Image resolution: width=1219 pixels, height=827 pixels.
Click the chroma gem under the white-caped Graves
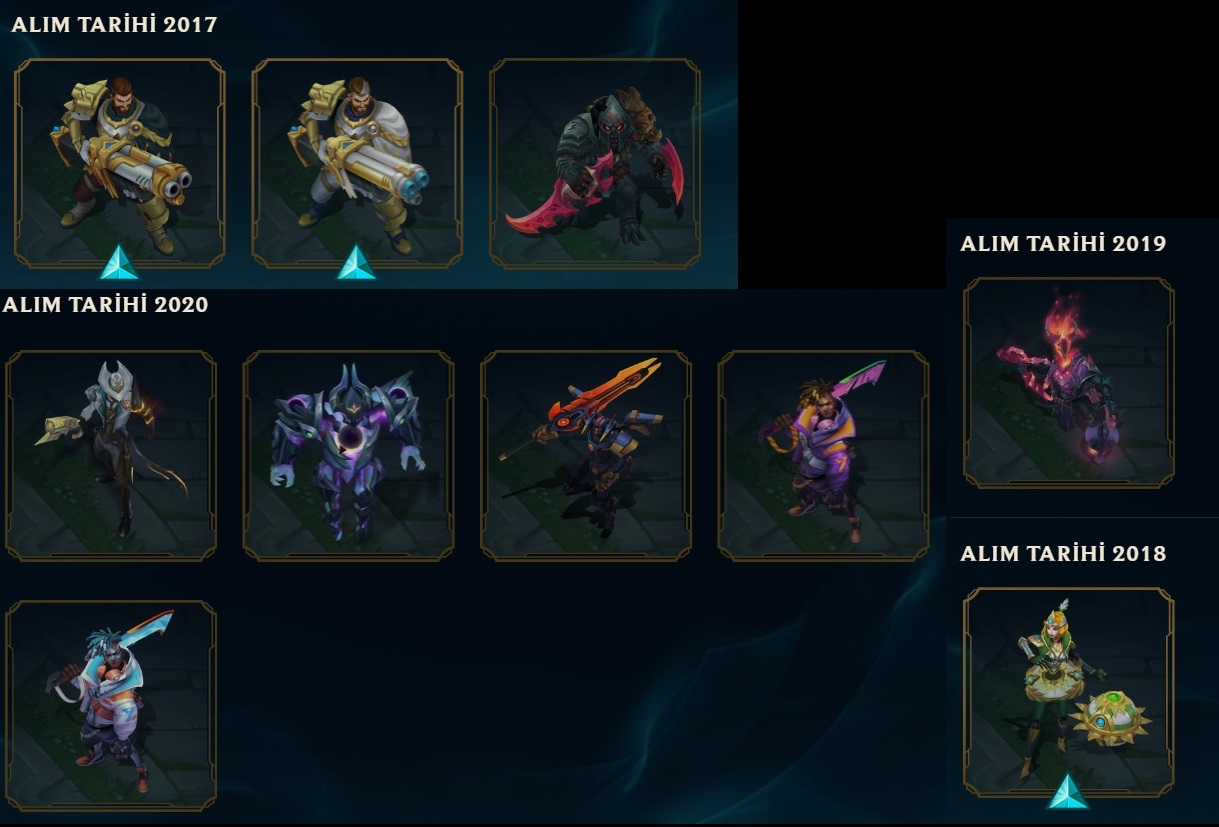click(356, 262)
